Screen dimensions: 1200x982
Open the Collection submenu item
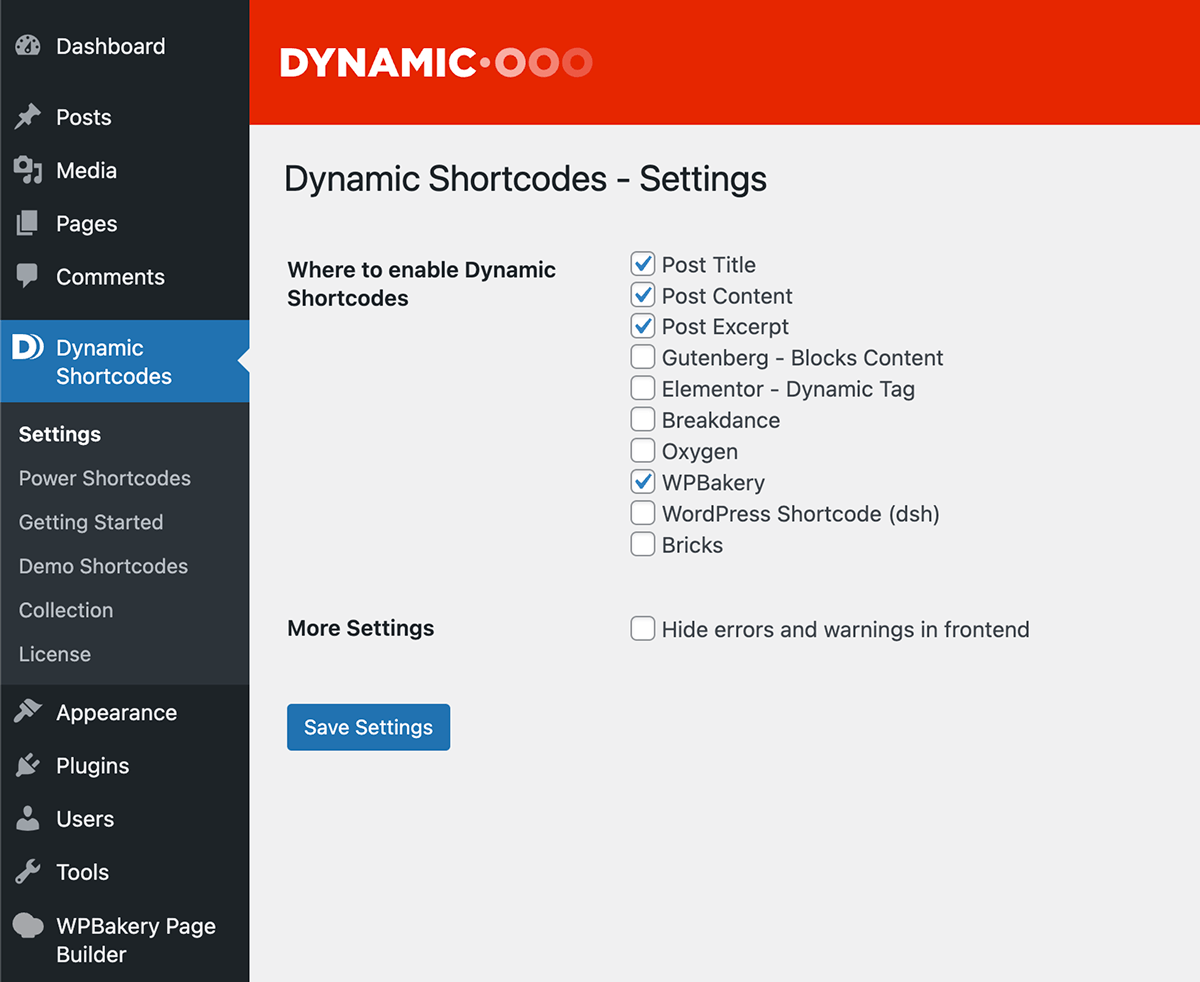coord(66,610)
